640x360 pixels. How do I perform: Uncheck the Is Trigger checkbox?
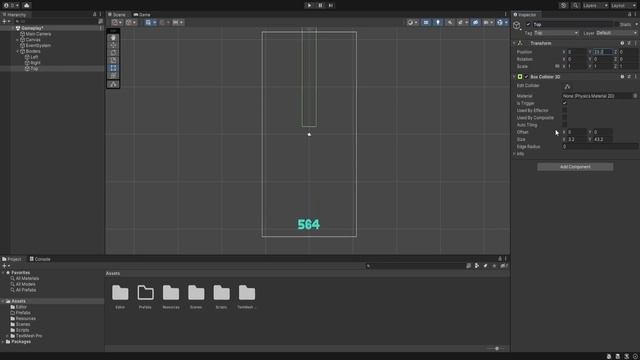coord(564,103)
